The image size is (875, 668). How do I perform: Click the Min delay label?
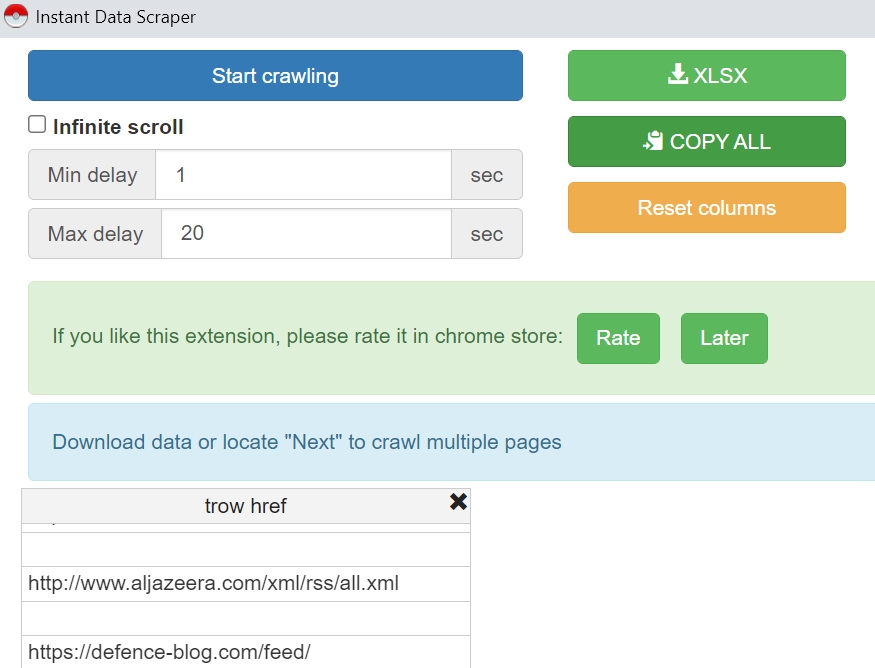pos(92,175)
